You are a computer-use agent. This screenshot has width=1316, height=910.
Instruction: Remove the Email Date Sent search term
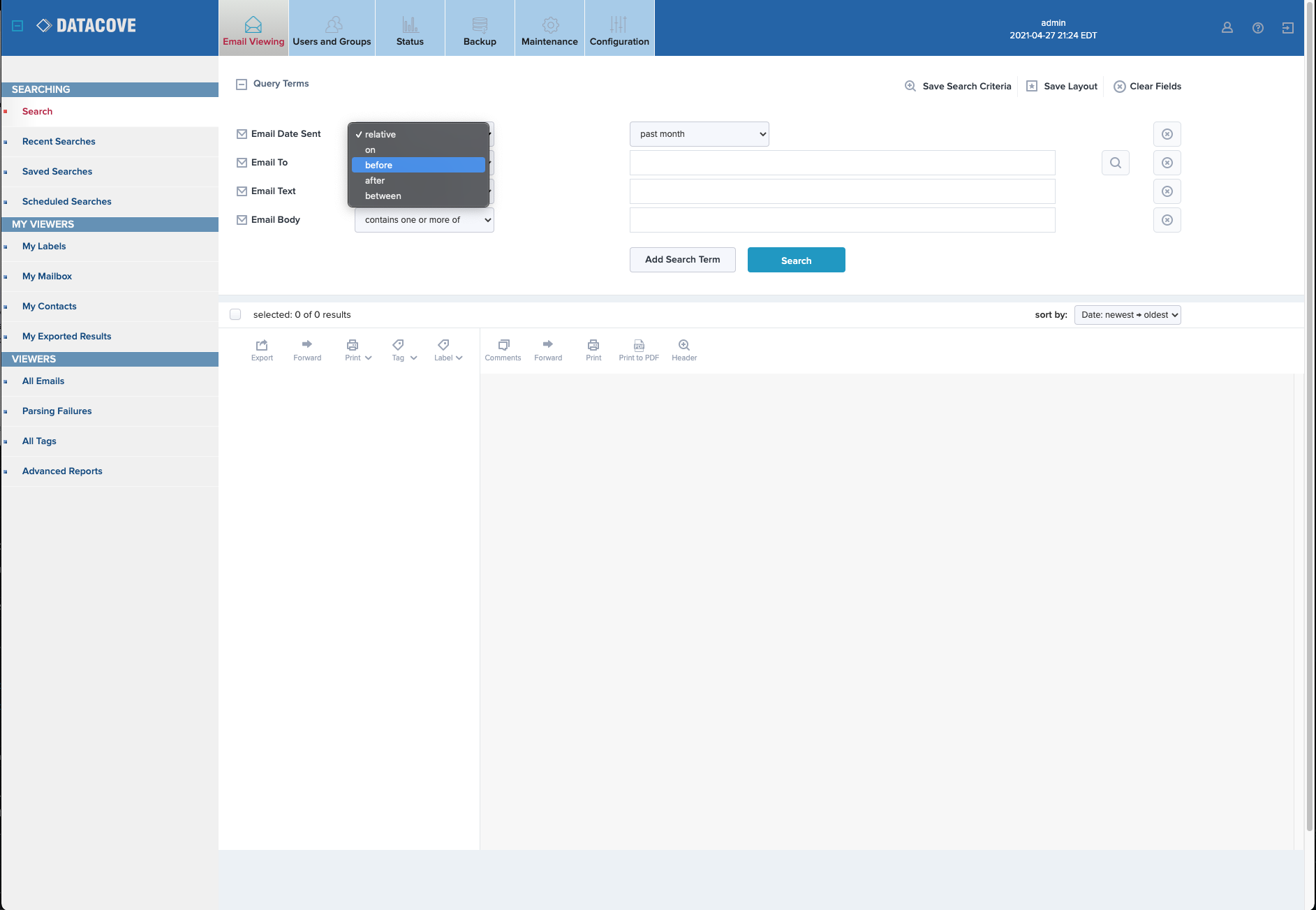(x=1167, y=134)
